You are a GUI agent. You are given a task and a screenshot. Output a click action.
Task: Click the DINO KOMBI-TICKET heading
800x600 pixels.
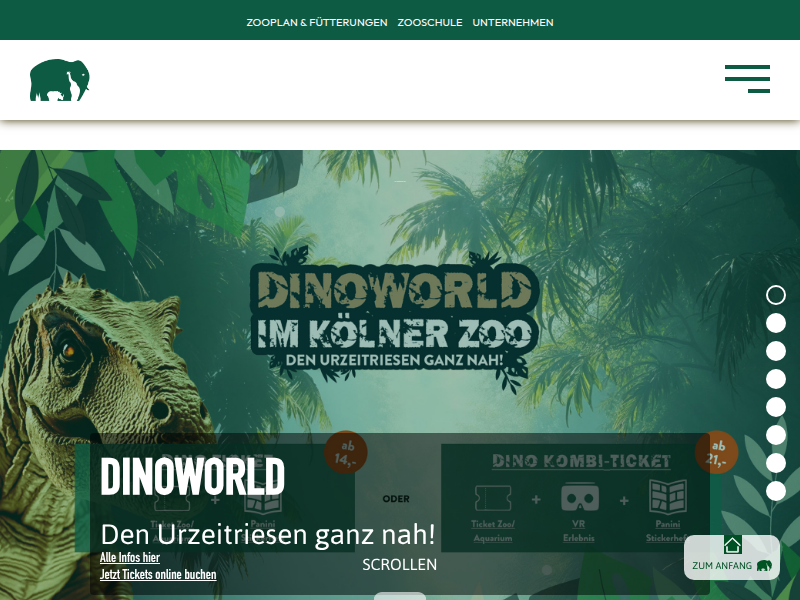pos(581,461)
